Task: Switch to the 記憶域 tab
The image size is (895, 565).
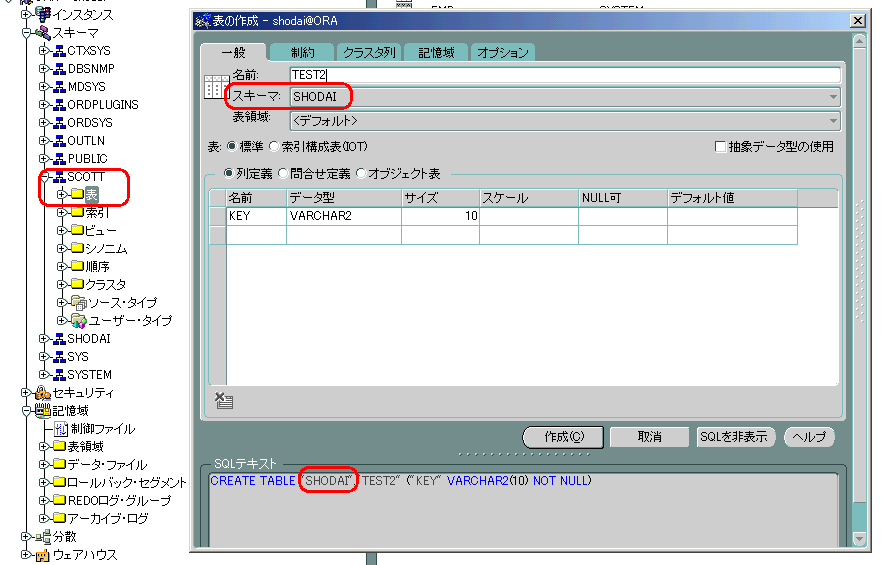Action: coord(436,52)
